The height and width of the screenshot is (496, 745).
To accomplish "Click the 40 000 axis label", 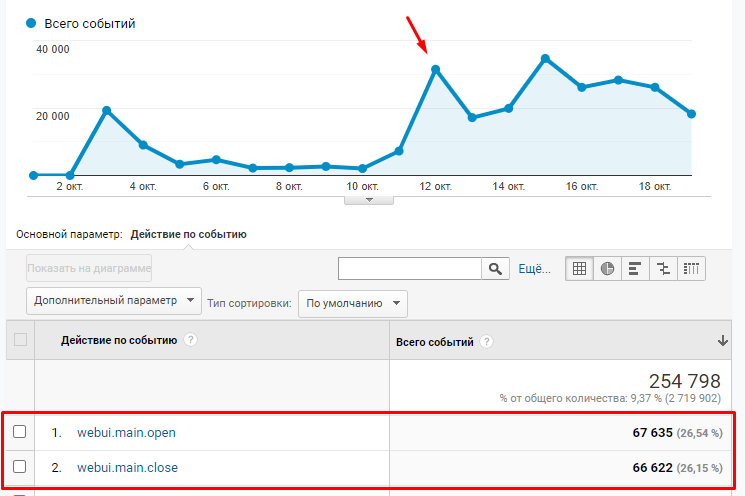I will 53,49.
